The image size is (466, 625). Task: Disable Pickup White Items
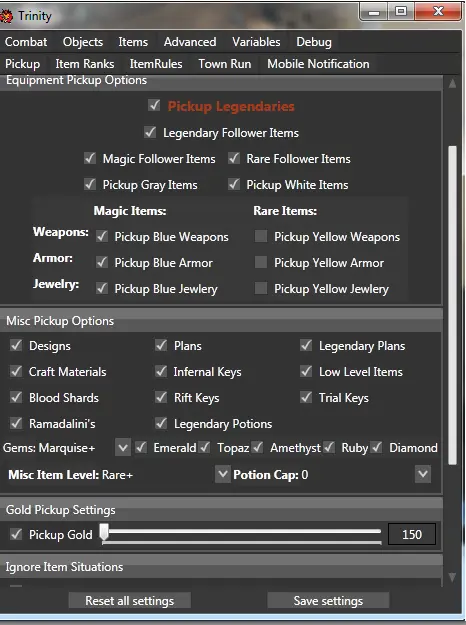[234, 184]
